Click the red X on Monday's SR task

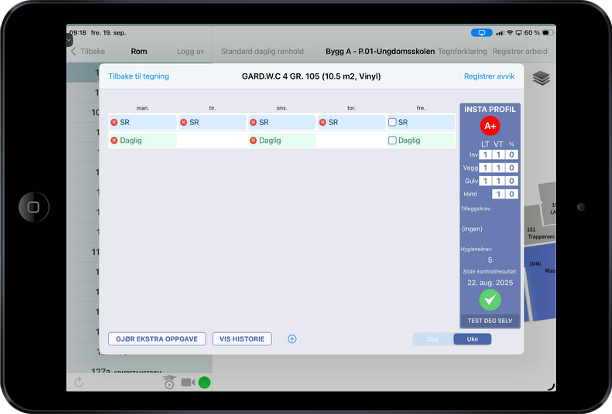click(114, 122)
